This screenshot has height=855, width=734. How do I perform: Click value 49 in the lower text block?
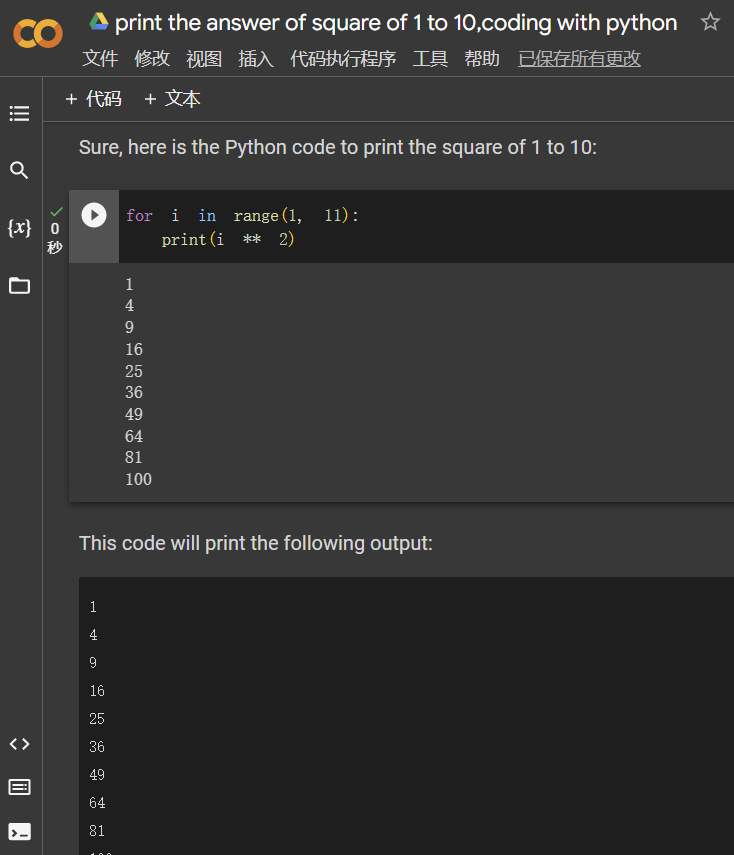(97, 775)
